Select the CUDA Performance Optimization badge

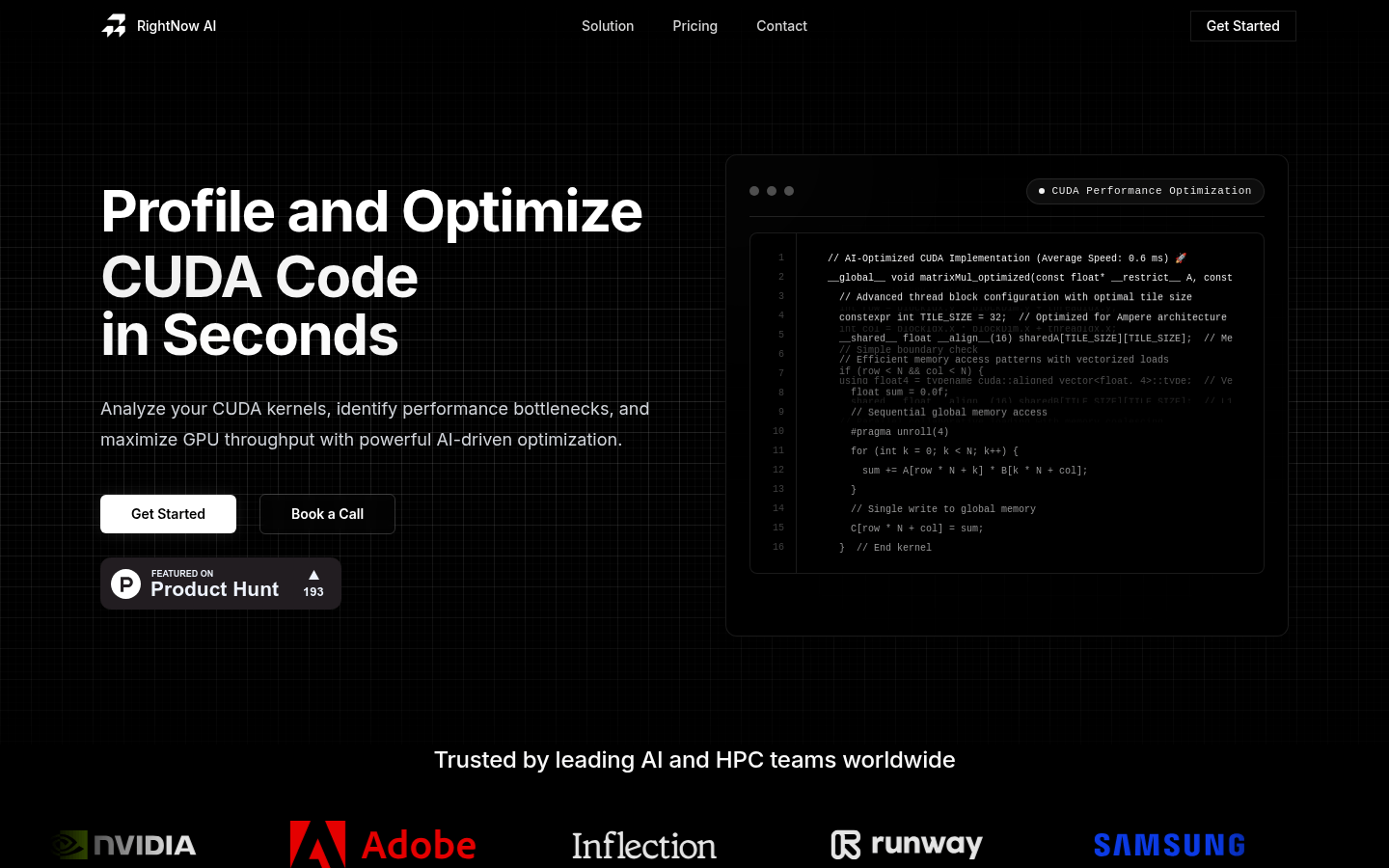click(x=1145, y=191)
